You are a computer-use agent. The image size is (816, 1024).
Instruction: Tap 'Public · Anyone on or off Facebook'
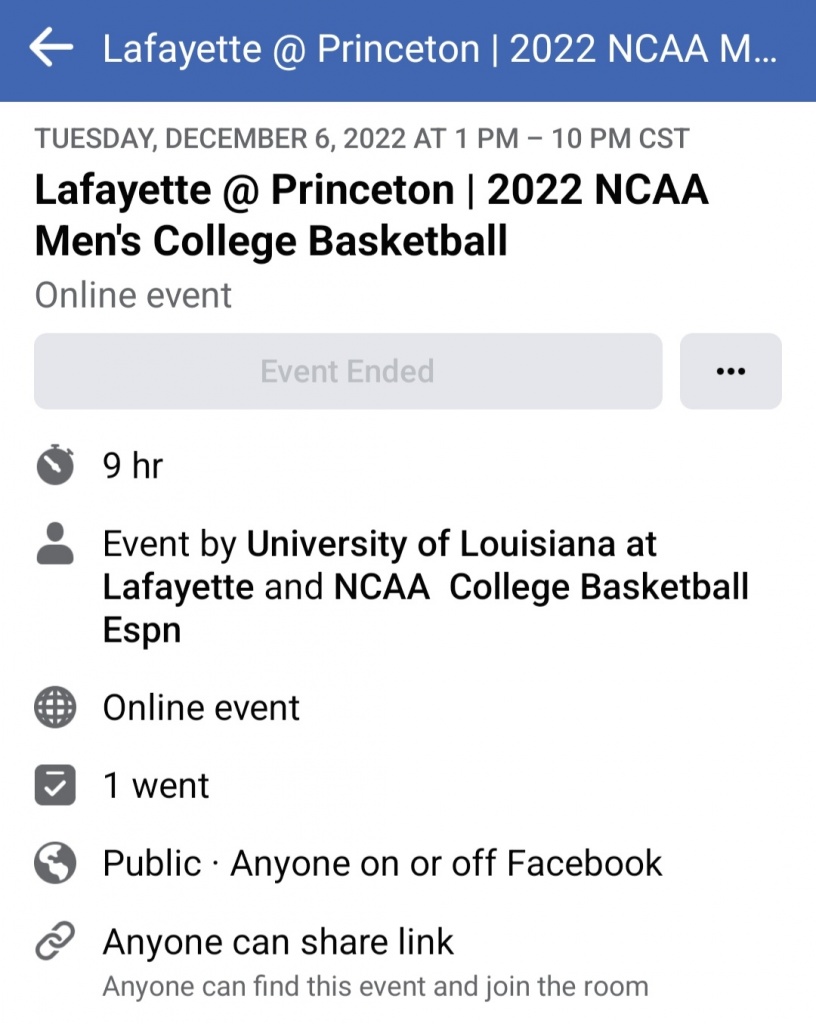[382, 863]
